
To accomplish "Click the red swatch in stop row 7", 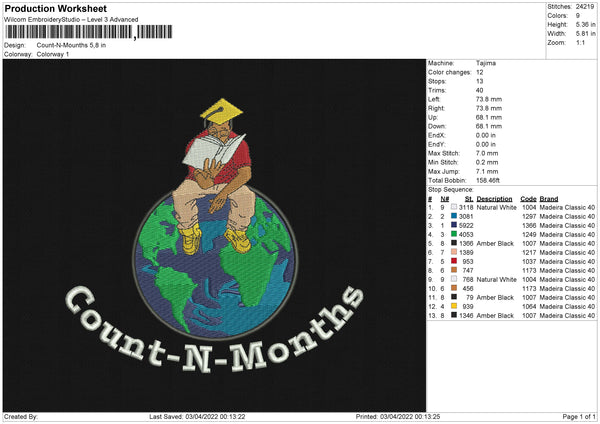I will click(454, 261).
